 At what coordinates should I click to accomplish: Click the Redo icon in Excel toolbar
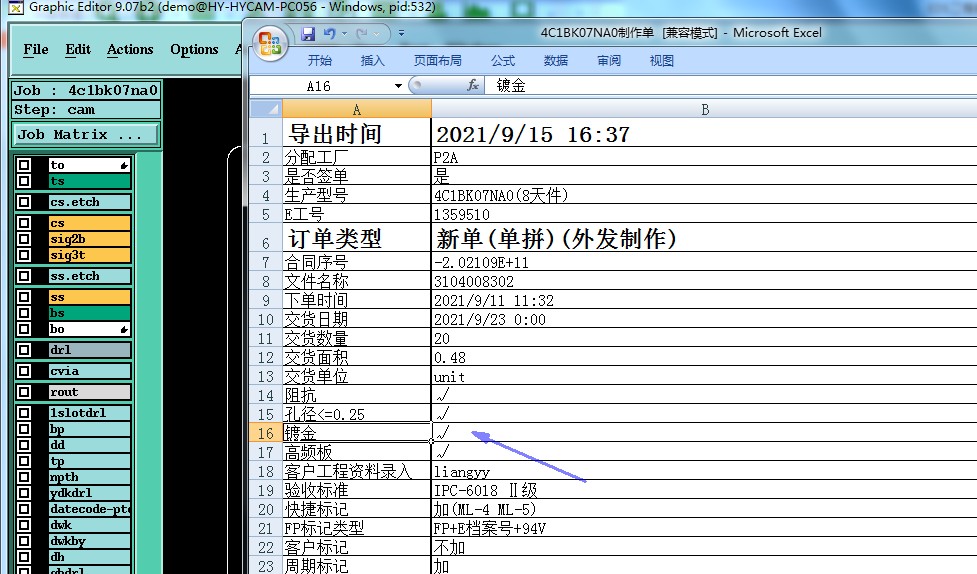tap(361, 34)
